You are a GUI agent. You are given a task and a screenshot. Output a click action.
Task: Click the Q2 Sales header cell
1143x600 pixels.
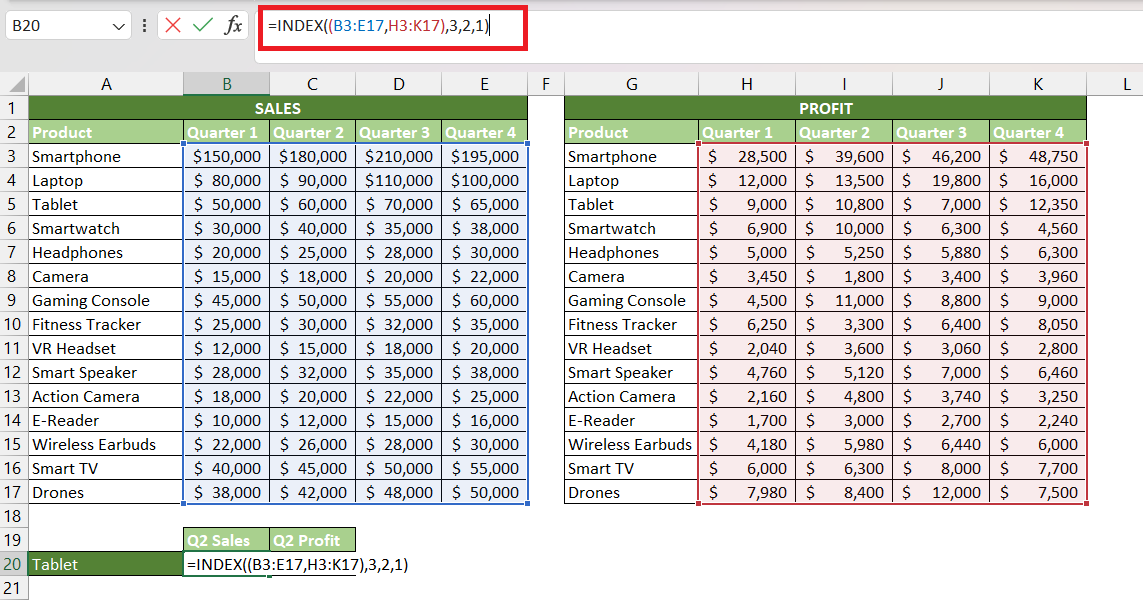coord(226,540)
